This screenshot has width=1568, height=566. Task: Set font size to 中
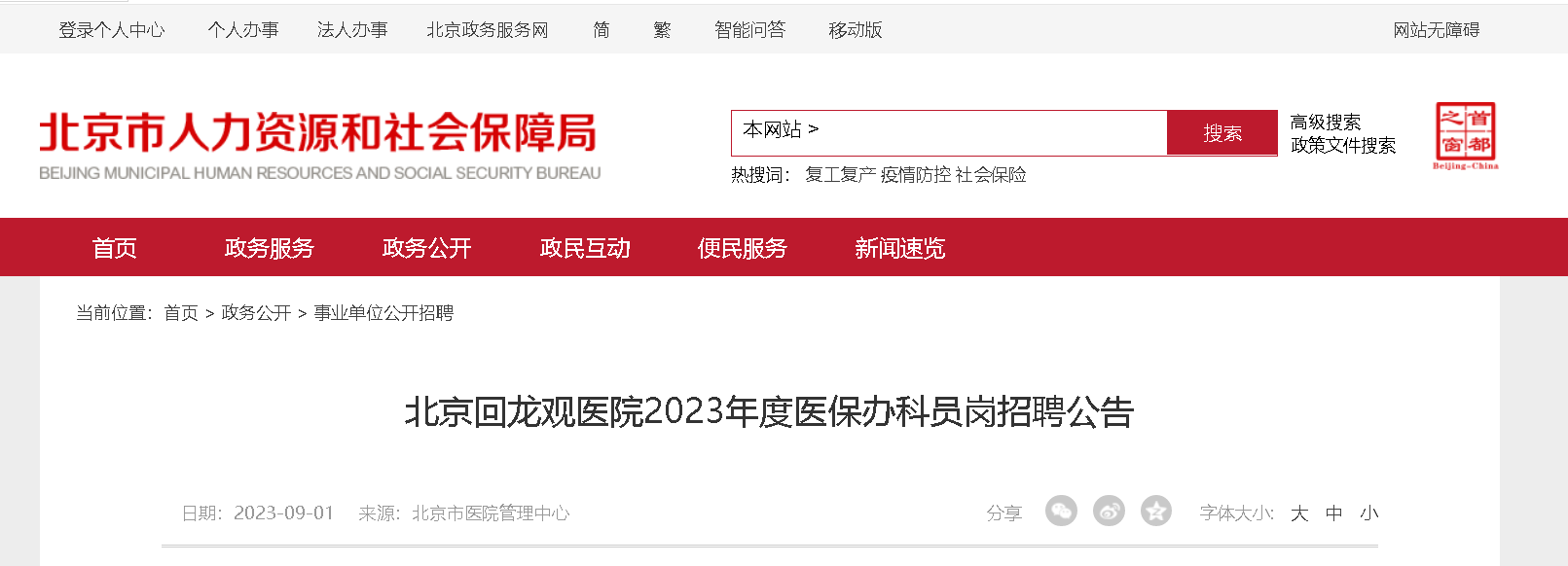click(x=1334, y=513)
